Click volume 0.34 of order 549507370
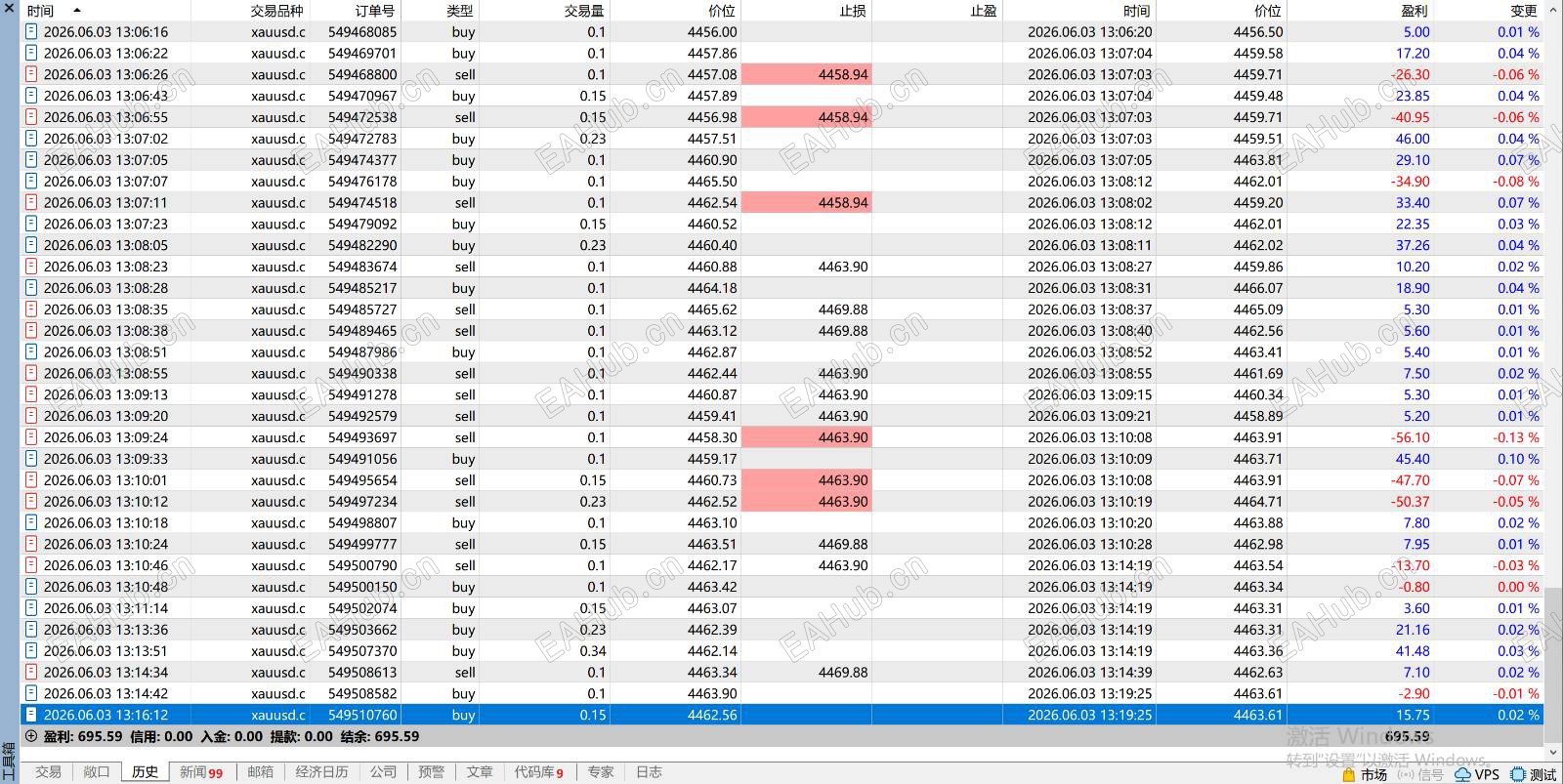The image size is (1563, 784). pyautogui.click(x=592, y=651)
